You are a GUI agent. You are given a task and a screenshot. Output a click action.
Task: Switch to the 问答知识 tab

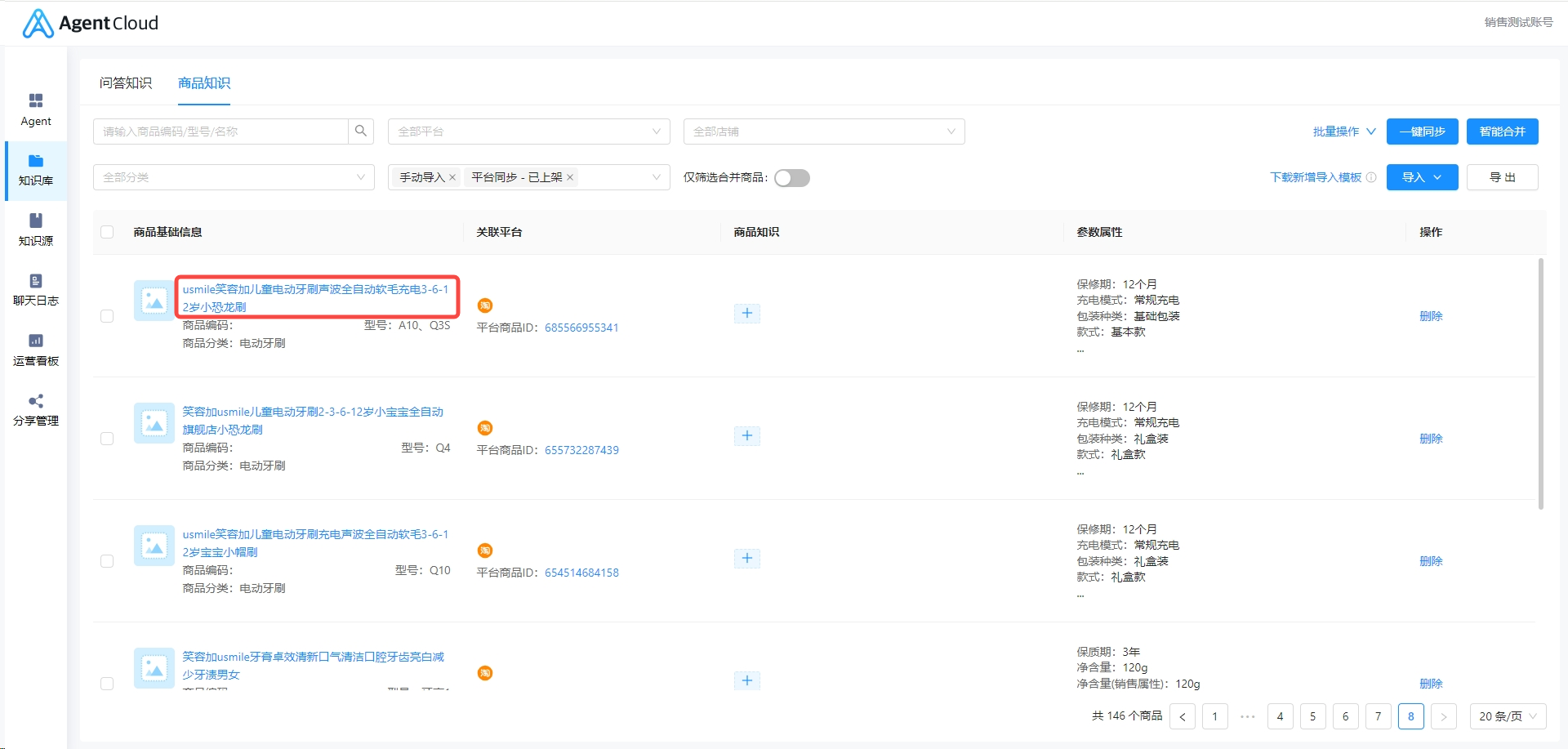tap(126, 82)
